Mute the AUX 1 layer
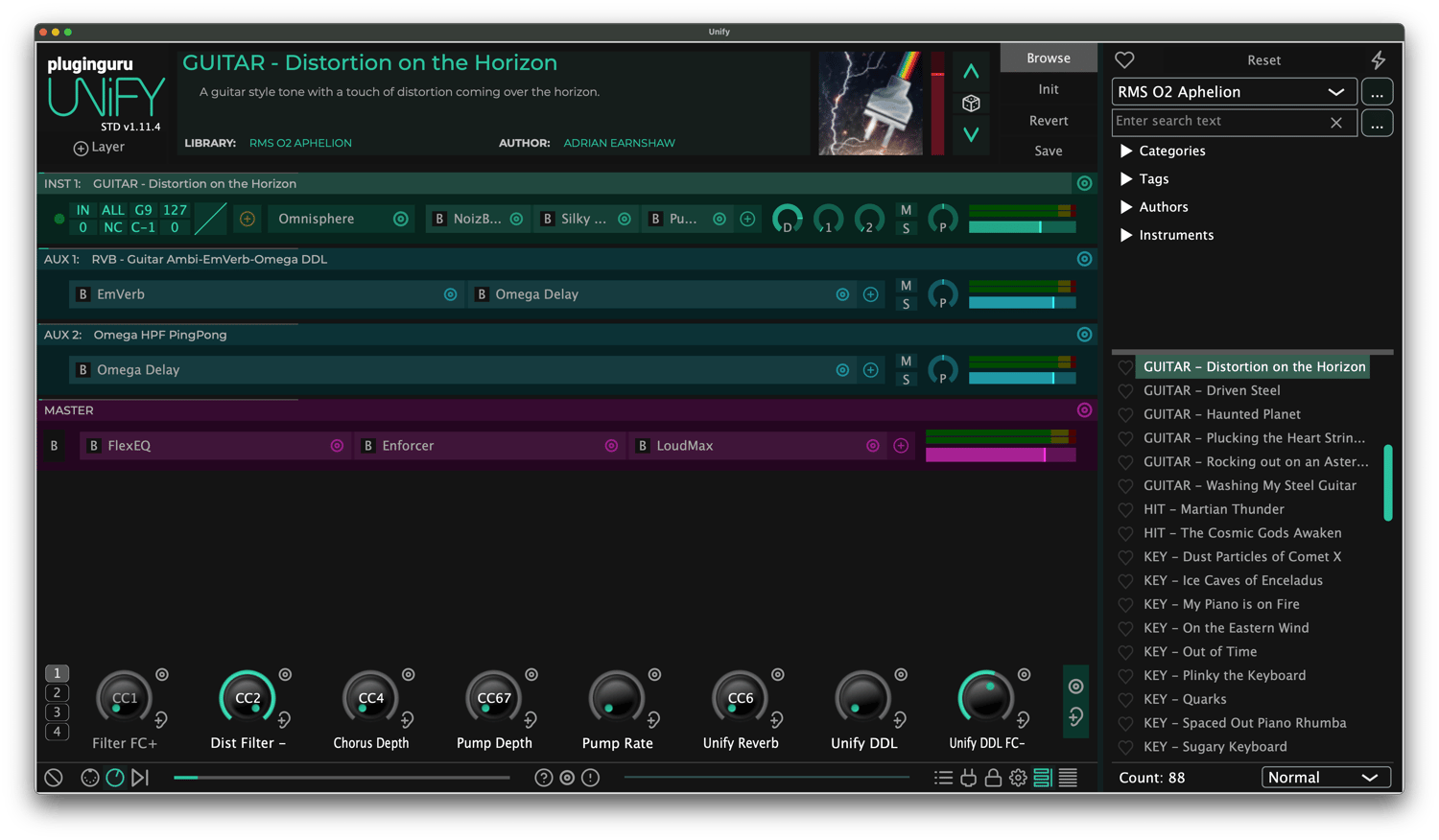 click(906, 286)
